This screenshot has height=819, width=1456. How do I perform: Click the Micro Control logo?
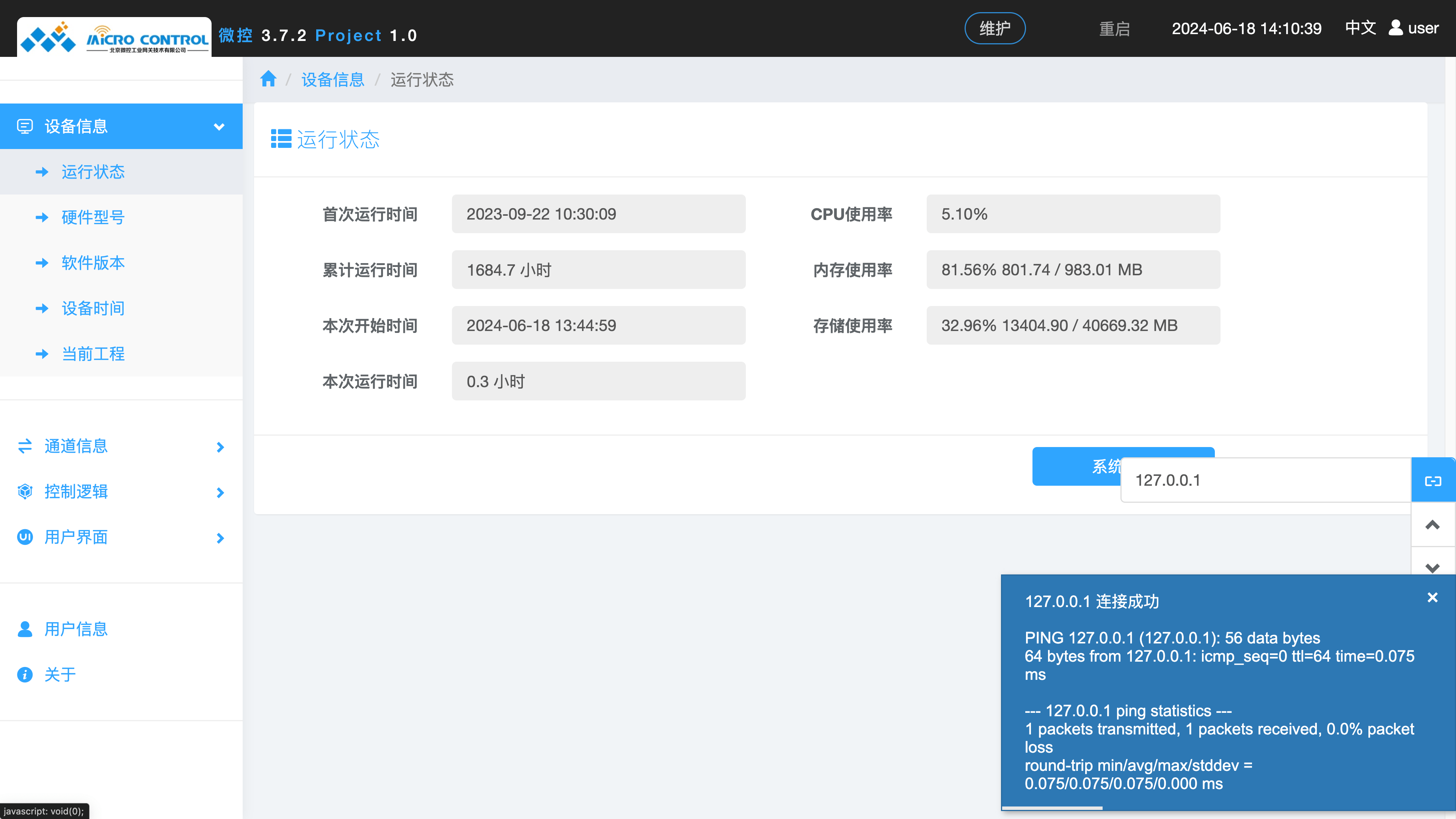pyautogui.click(x=114, y=38)
